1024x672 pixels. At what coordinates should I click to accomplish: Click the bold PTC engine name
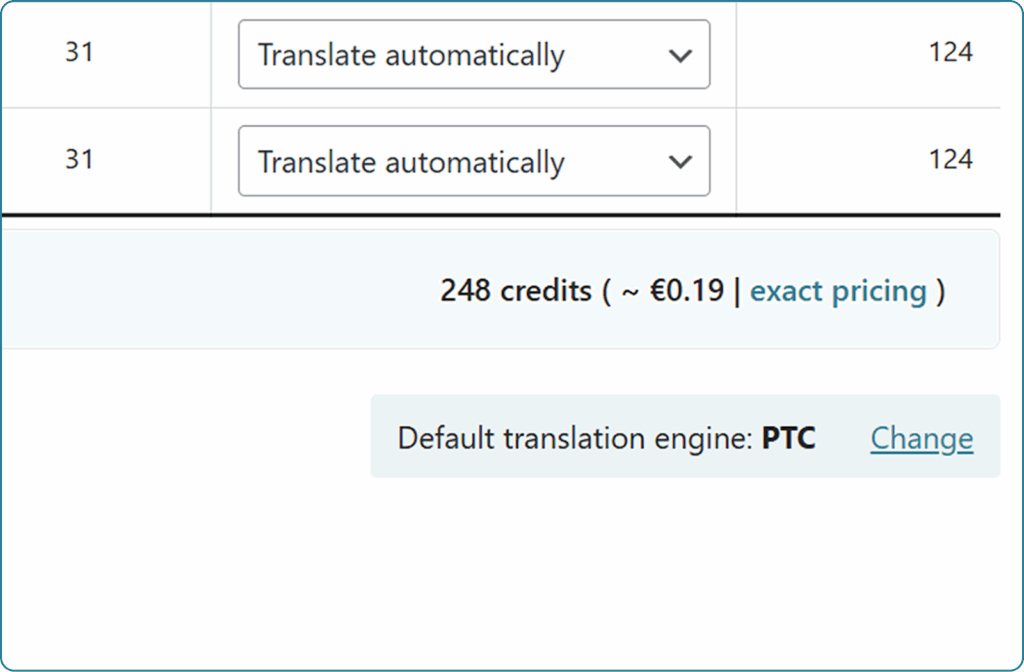tap(788, 438)
